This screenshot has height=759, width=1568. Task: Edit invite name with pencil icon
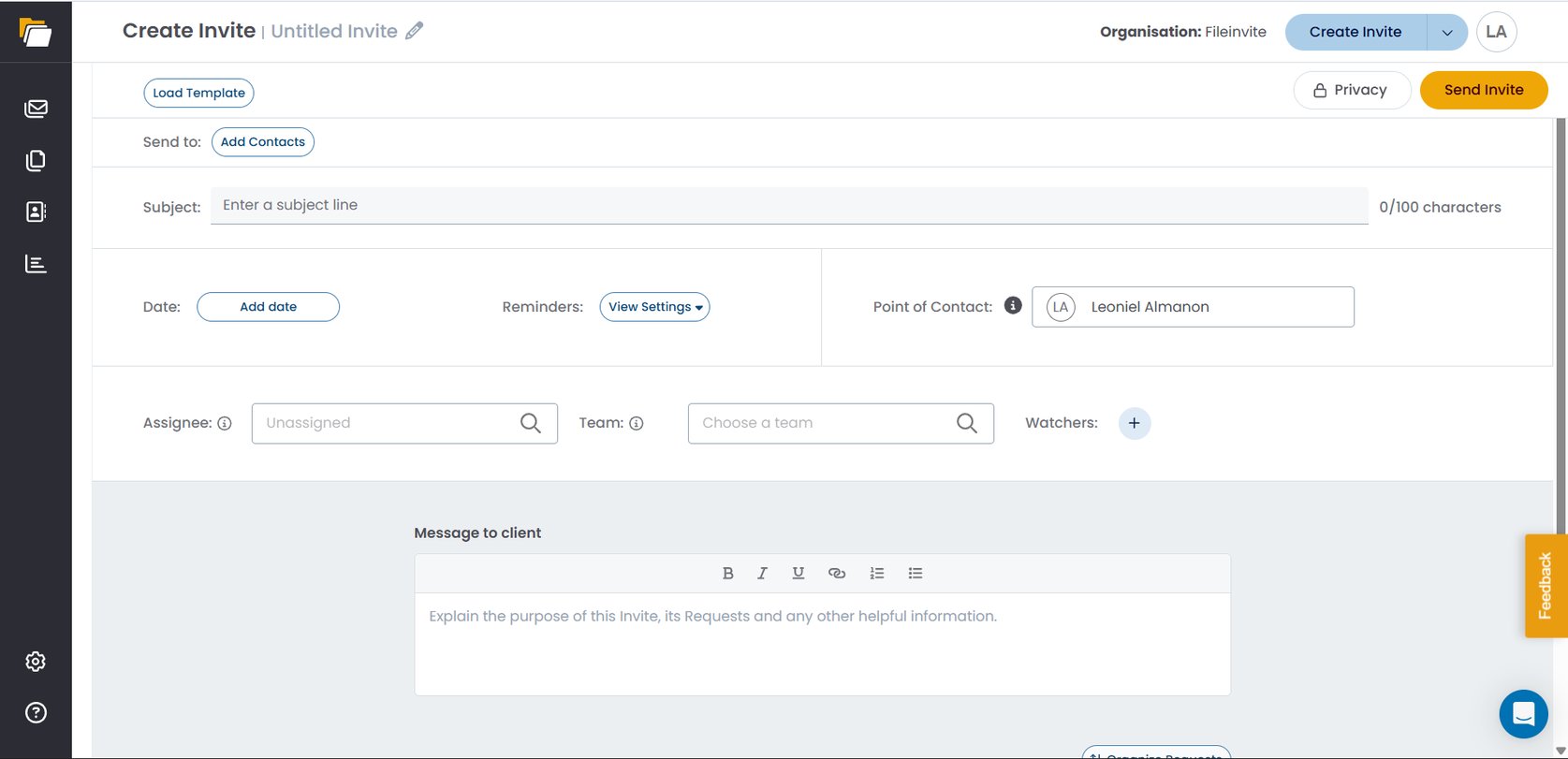tap(415, 31)
